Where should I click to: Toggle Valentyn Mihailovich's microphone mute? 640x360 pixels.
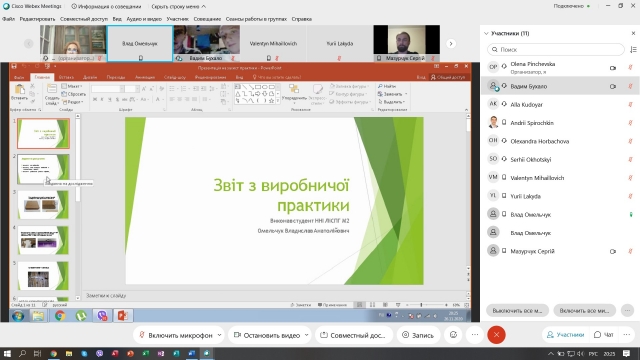click(x=630, y=178)
